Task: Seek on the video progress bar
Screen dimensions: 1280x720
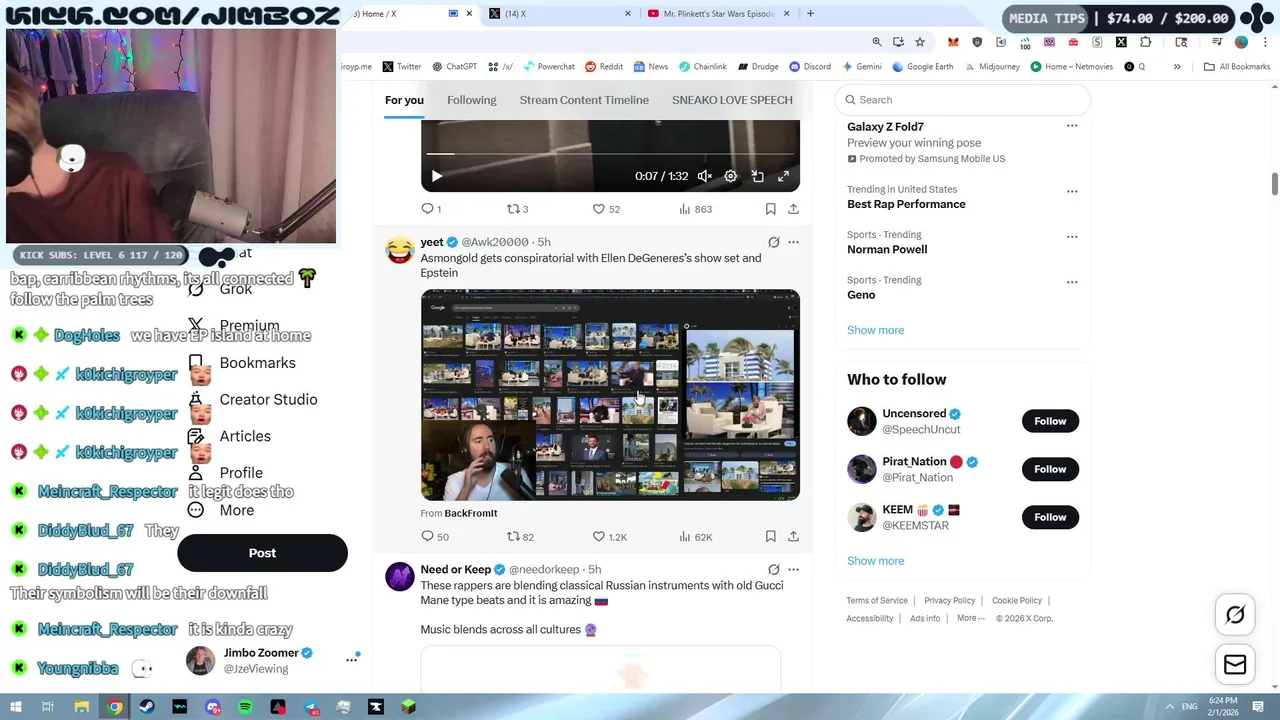Action: tap(610, 154)
